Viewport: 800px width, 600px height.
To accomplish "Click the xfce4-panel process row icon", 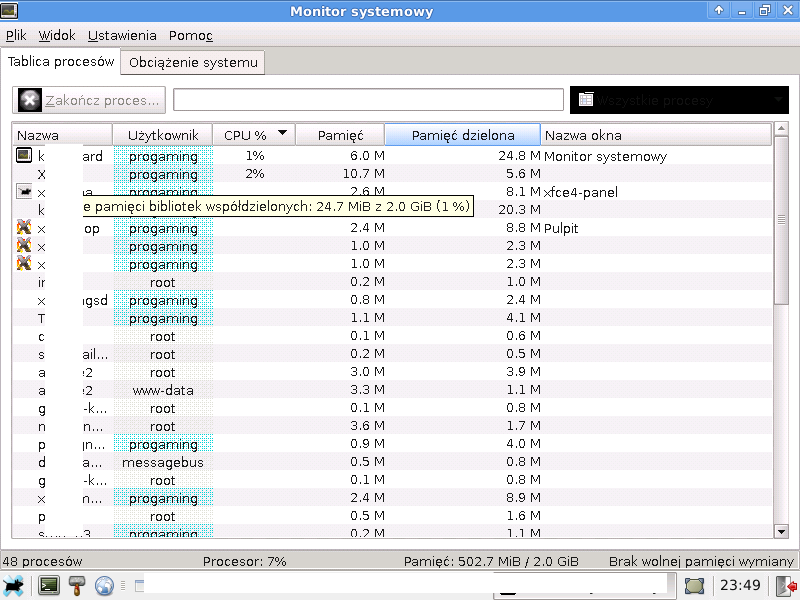I will click(x=25, y=192).
